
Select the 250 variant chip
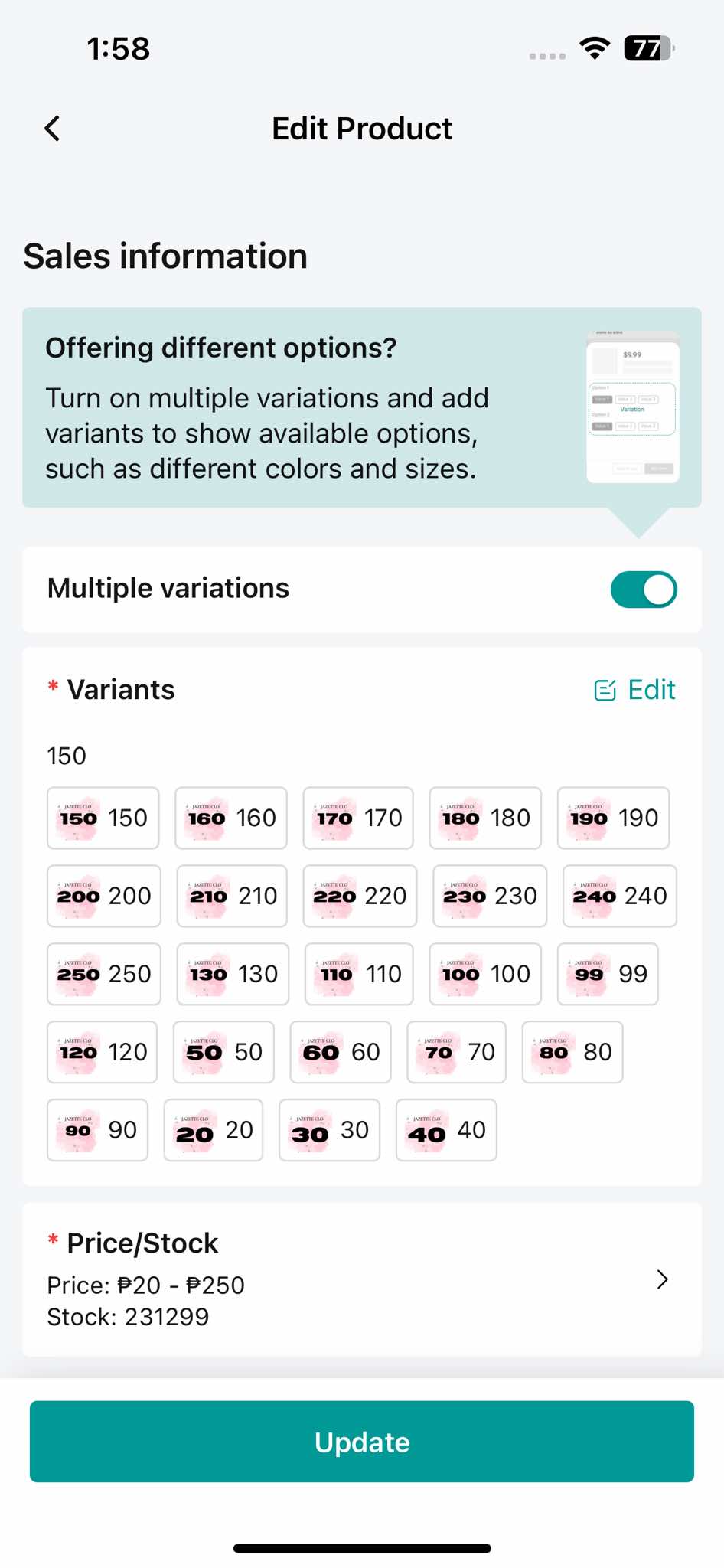click(x=104, y=975)
